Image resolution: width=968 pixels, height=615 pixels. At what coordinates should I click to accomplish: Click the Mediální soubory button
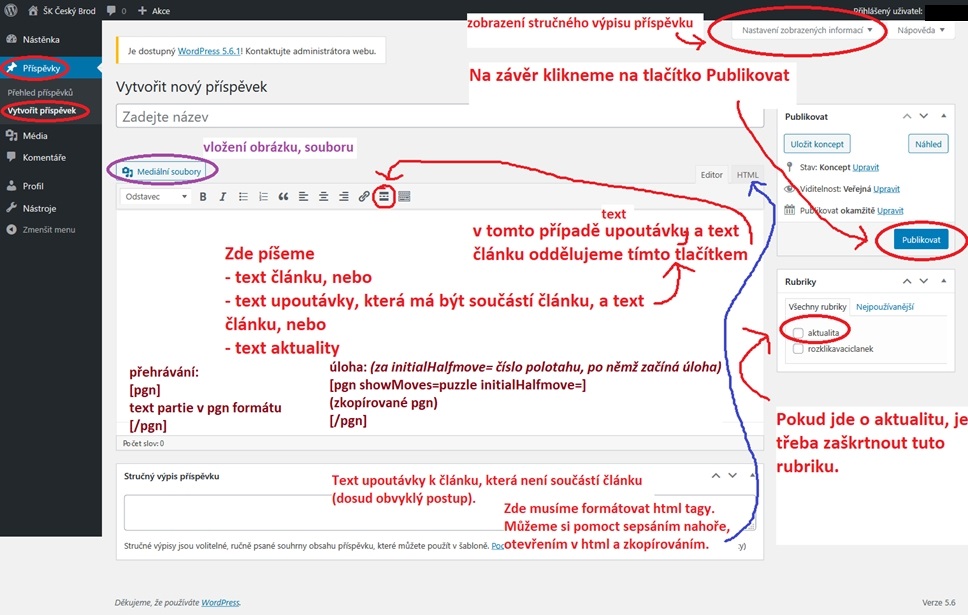tap(162, 172)
